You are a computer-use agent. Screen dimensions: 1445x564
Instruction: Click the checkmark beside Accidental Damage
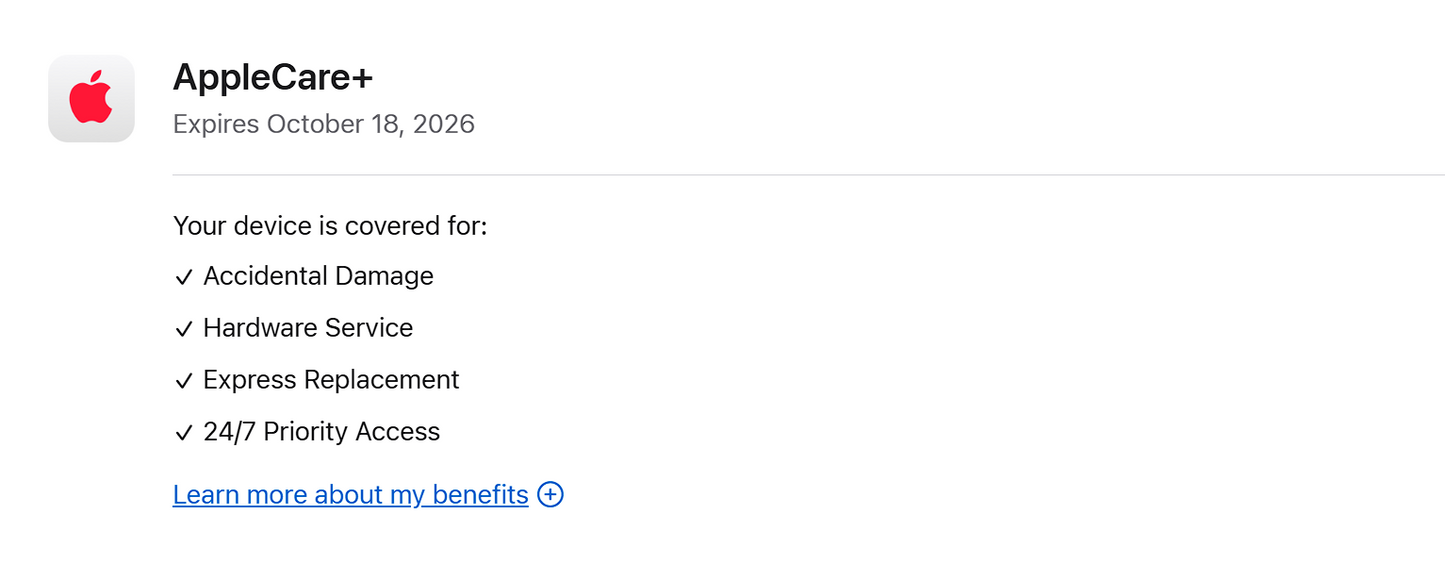point(183,278)
